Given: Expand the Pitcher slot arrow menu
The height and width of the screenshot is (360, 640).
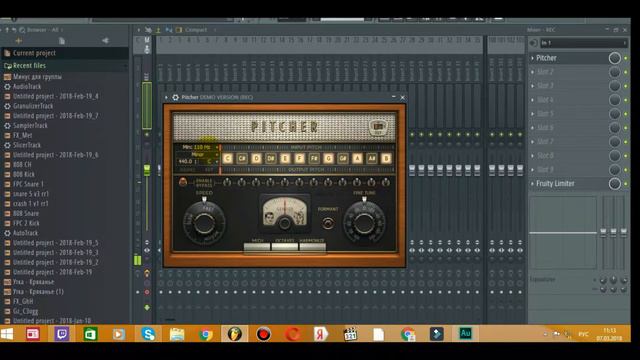Looking at the screenshot, I should 532,58.
